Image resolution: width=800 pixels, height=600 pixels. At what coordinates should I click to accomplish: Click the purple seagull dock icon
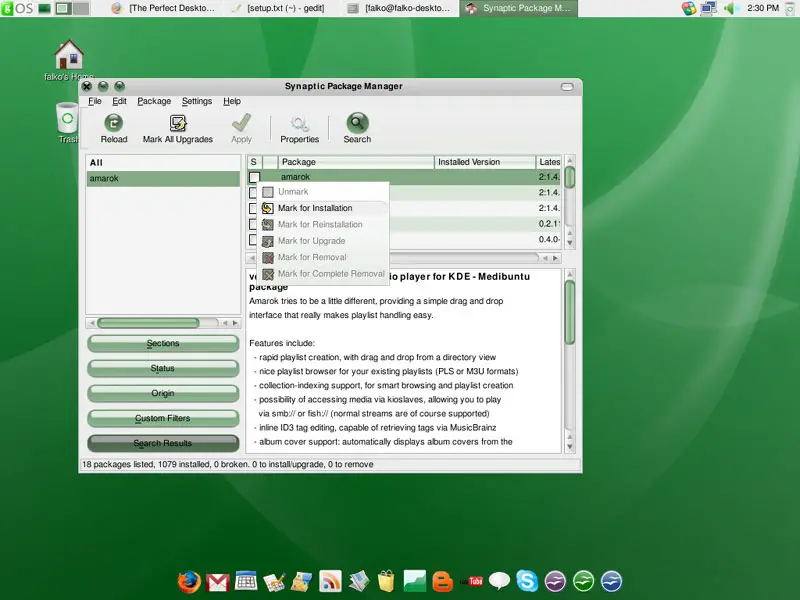pos(555,581)
